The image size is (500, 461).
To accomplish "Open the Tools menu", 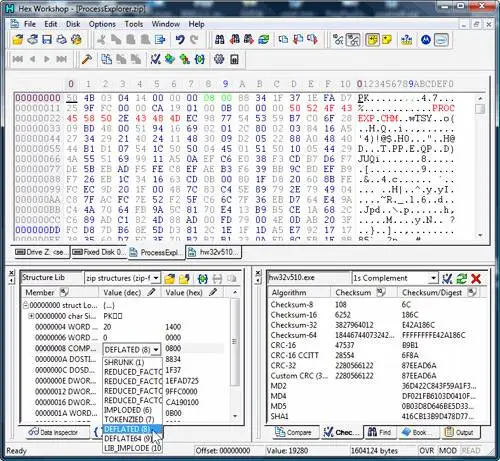I will click(x=134, y=24).
